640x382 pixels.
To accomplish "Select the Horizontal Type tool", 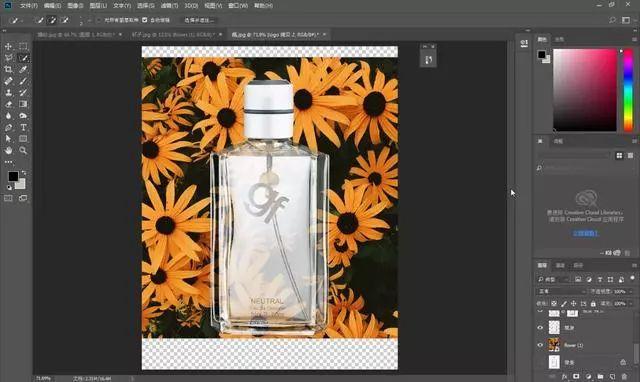I will click(x=23, y=127).
